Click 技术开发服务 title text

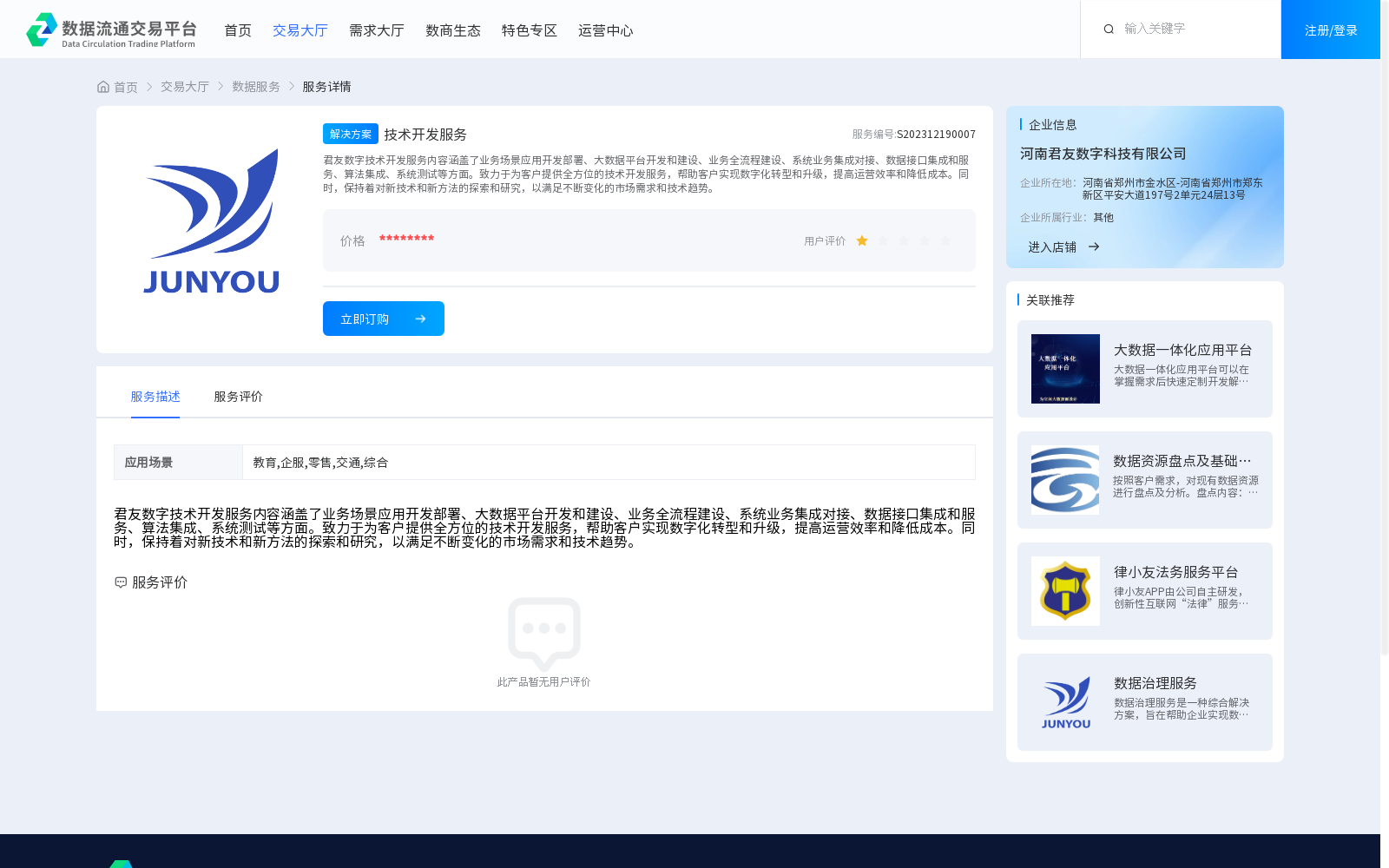pos(425,135)
